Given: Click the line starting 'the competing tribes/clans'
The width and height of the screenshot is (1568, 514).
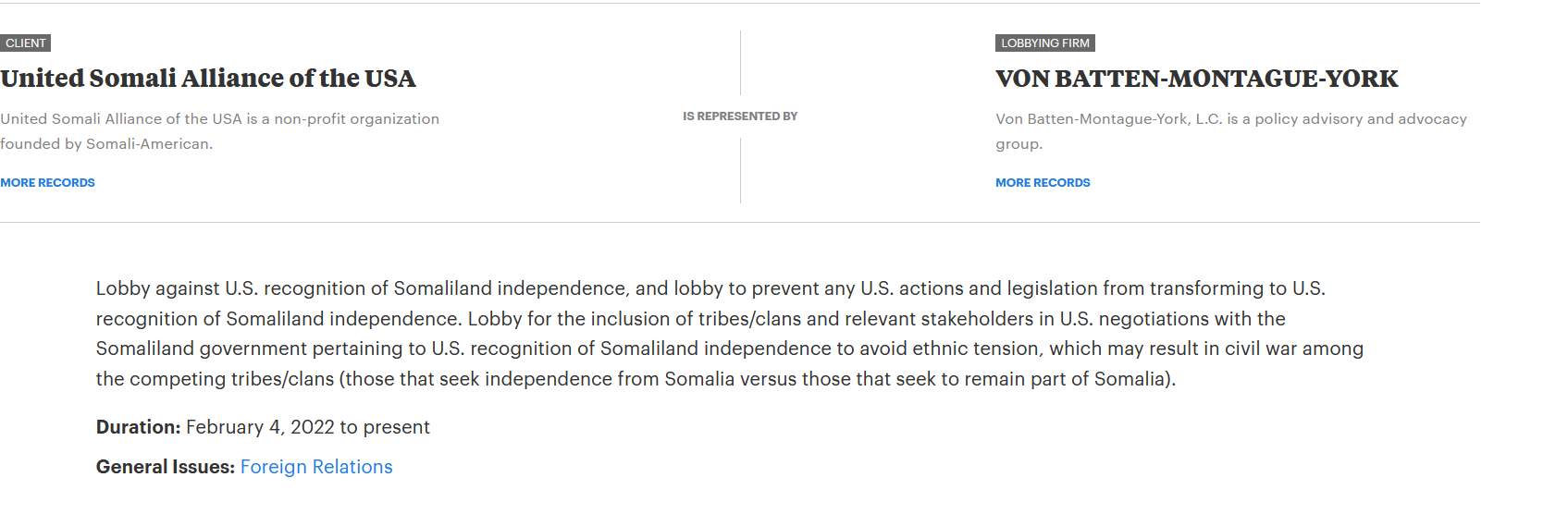Looking at the screenshot, I should [636, 379].
